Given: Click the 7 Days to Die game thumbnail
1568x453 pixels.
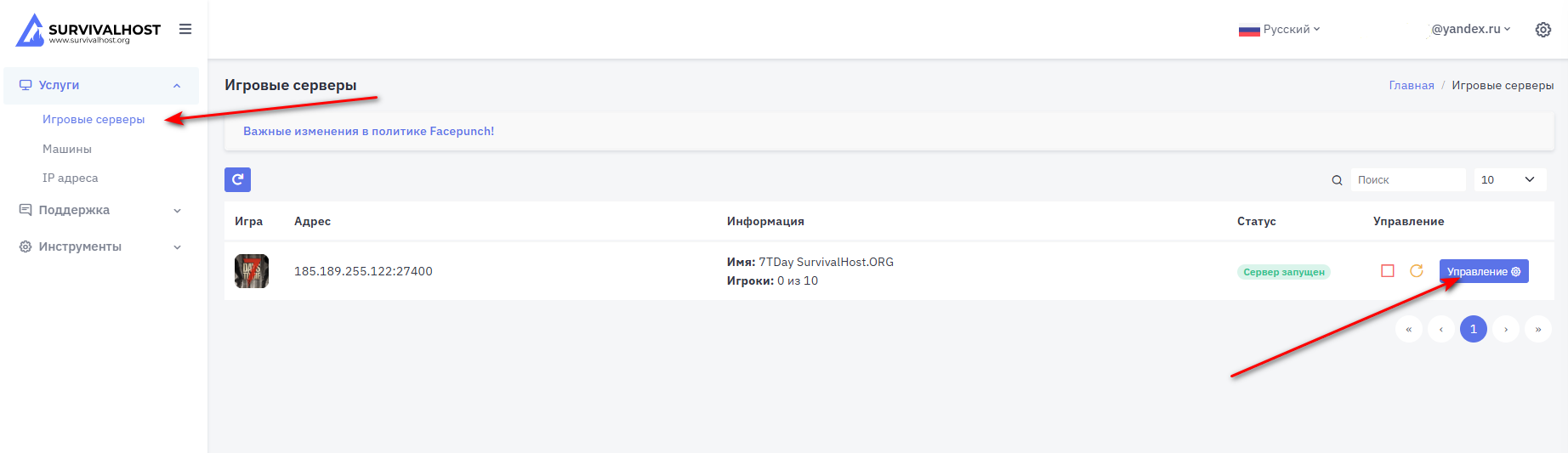Looking at the screenshot, I should pyautogui.click(x=252, y=271).
